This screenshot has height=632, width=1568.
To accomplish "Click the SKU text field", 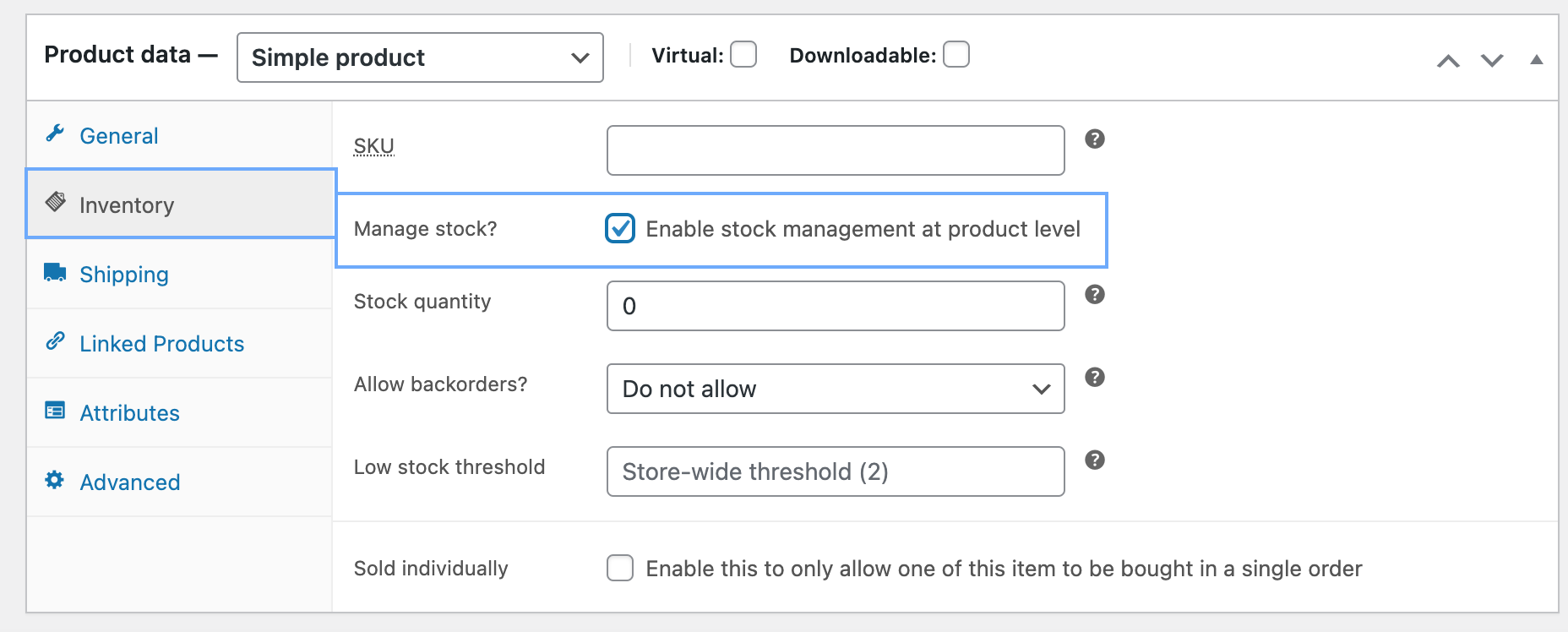I will (x=835, y=150).
